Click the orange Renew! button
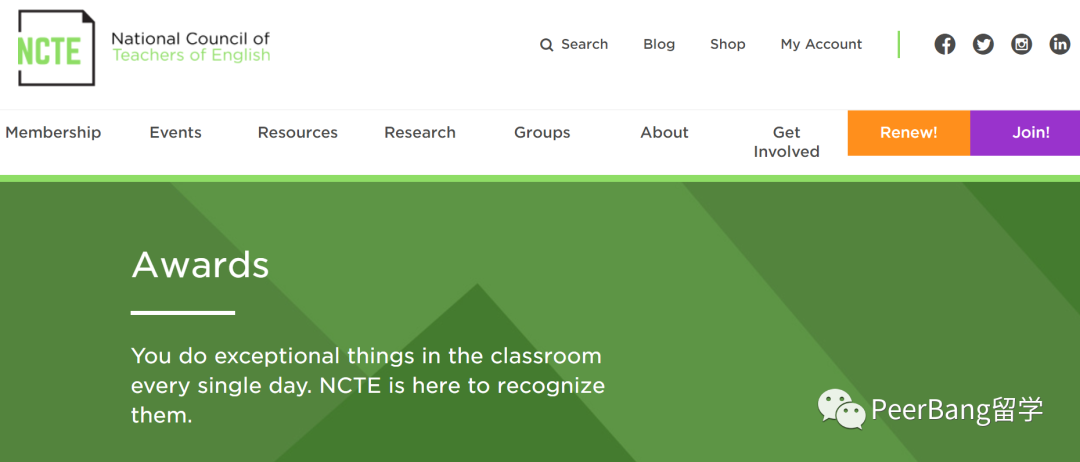Viewport: 1080px width, 462px height. coord(908,133)
